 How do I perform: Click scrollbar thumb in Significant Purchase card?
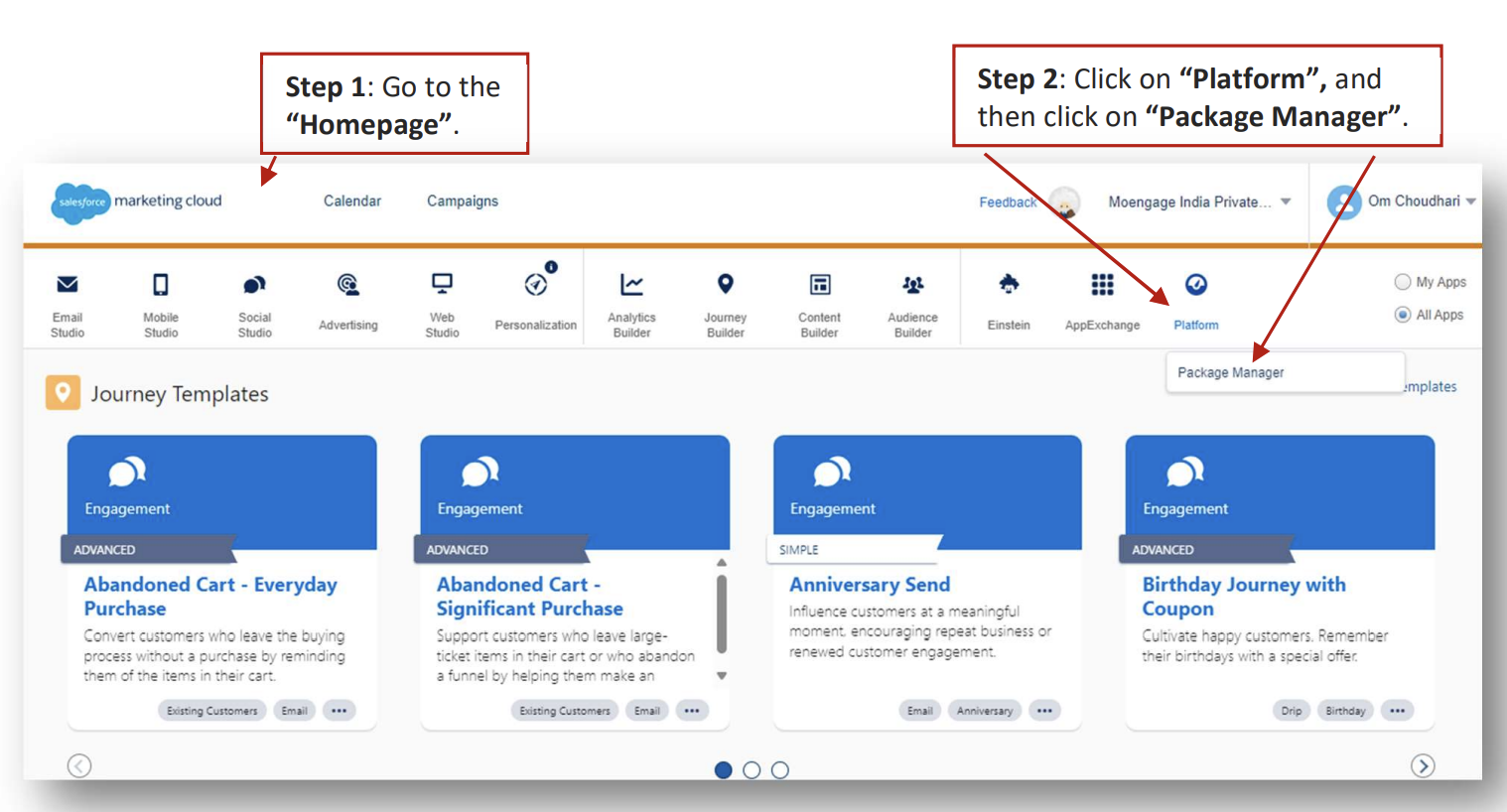[722, 613]
